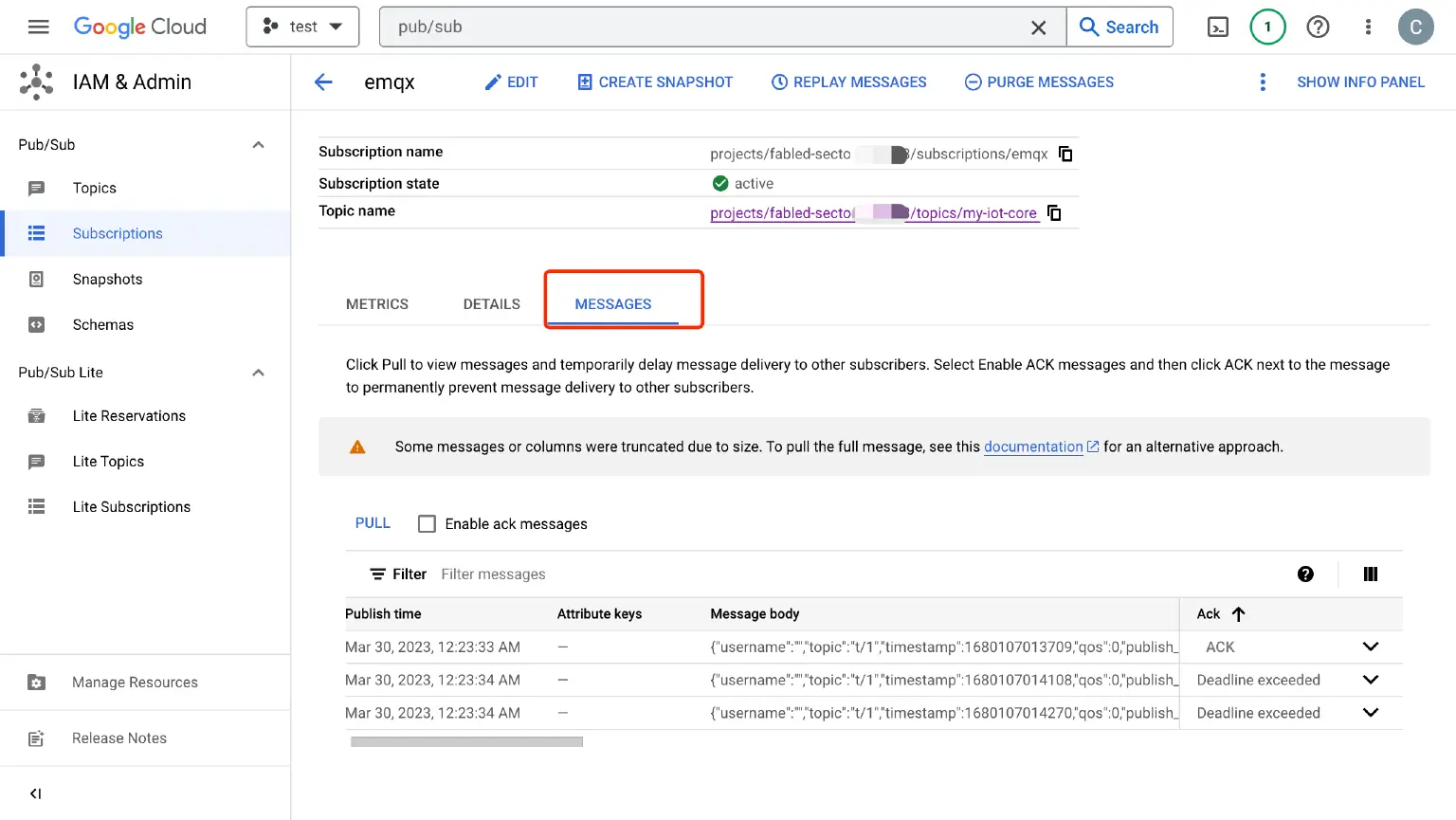Show filter help question mark icon

tap(1305, 574)
